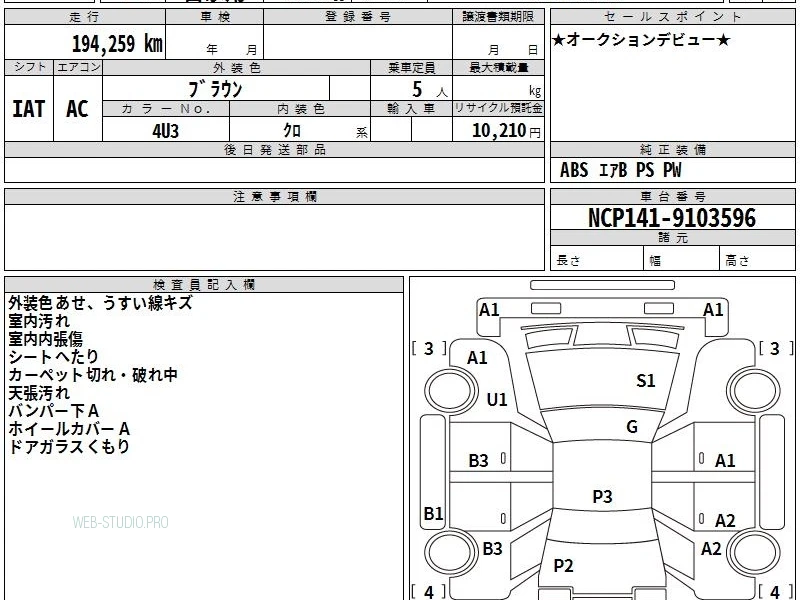
Task: Click the 注意事項欄 section header
Action: [274, 196]
